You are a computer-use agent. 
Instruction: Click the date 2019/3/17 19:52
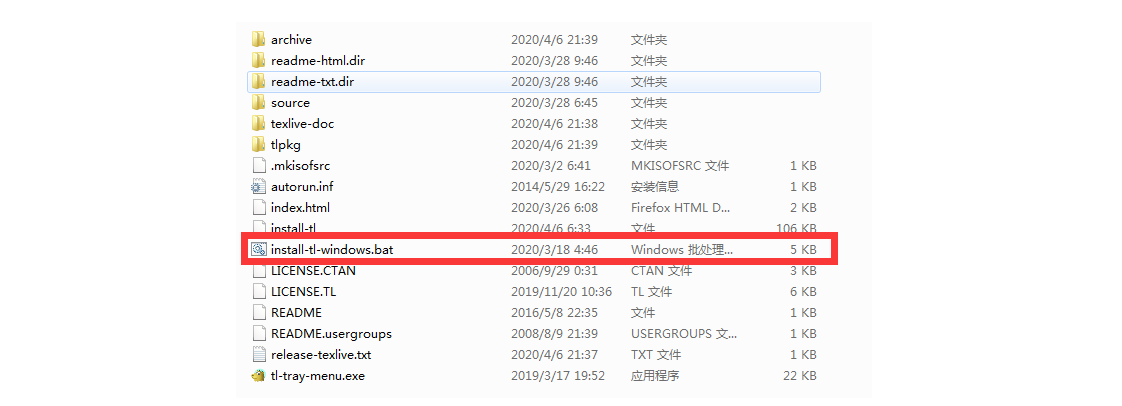[x=557, y=375]
